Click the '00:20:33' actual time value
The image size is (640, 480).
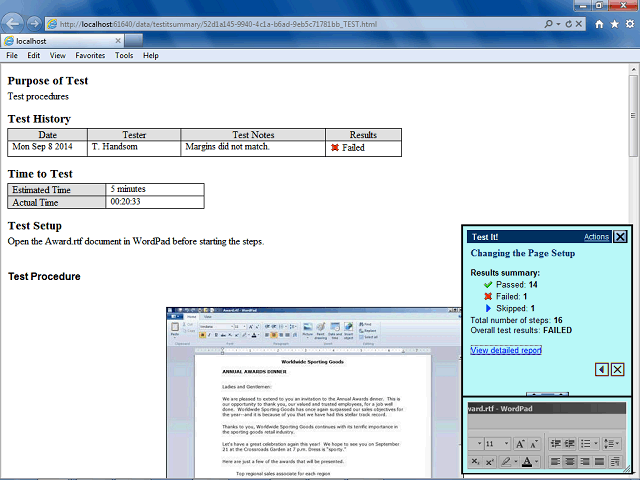pyautogui.click(x=125, y=202)
